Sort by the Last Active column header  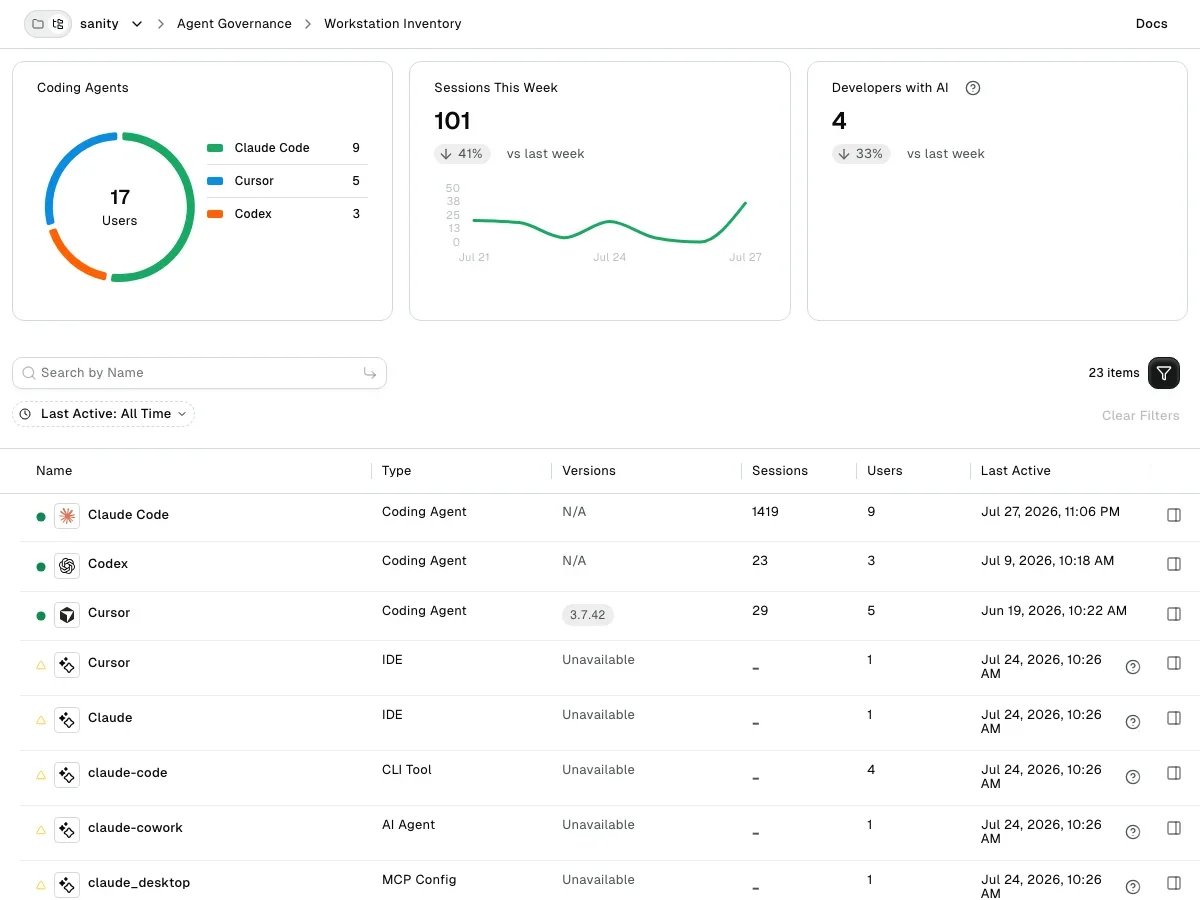pos(1016,471)
